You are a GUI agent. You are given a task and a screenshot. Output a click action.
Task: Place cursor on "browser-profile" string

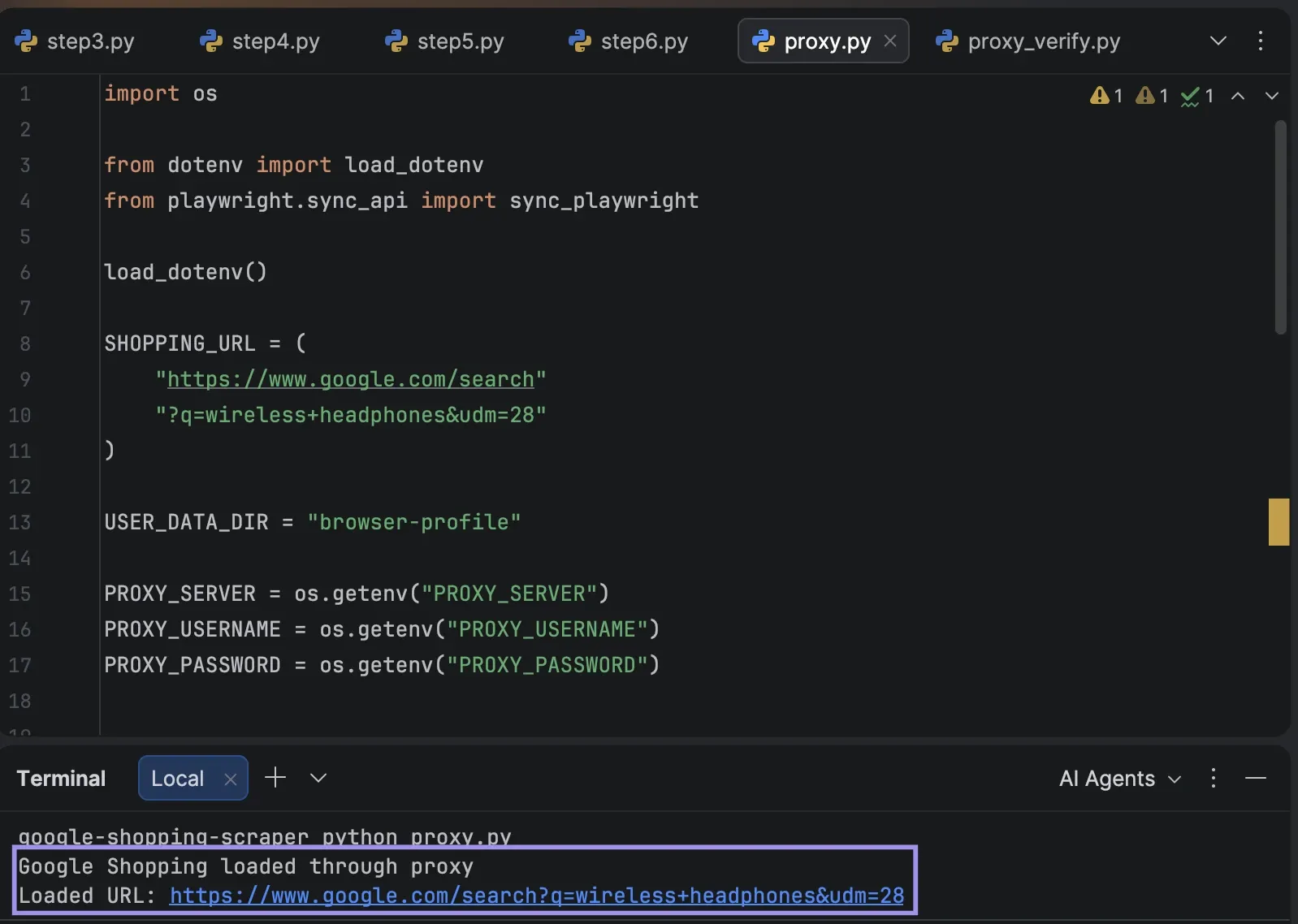414,522
